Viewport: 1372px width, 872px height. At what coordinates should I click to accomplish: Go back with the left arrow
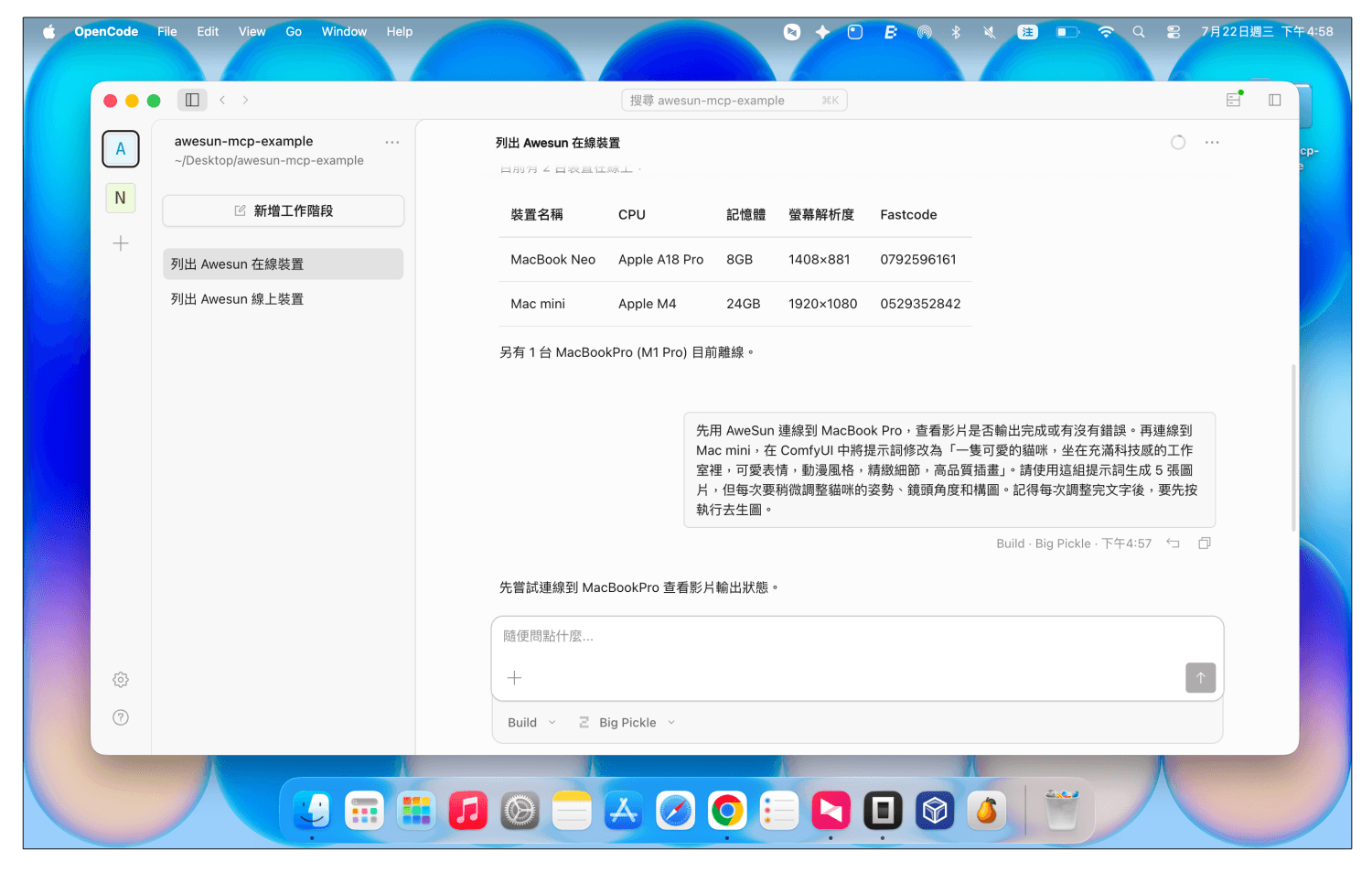[222, 100]
